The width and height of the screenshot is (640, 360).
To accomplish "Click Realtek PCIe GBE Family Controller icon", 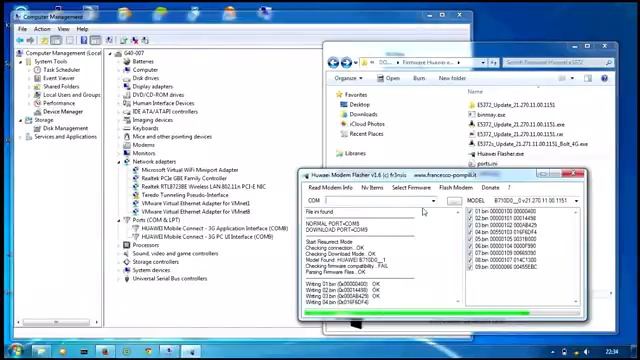I will (x=136, y=178).
